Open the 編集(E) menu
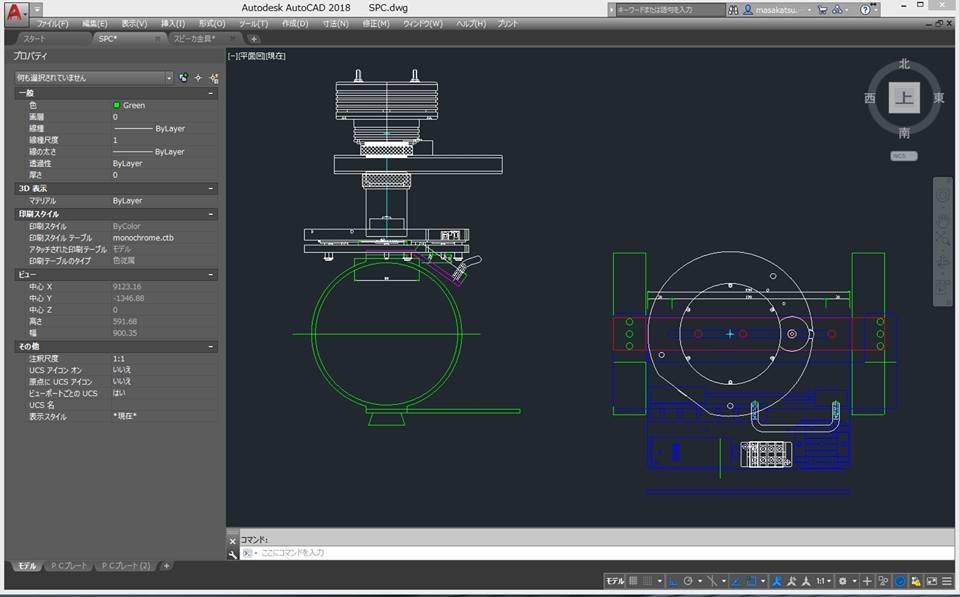 coord(94,24)
